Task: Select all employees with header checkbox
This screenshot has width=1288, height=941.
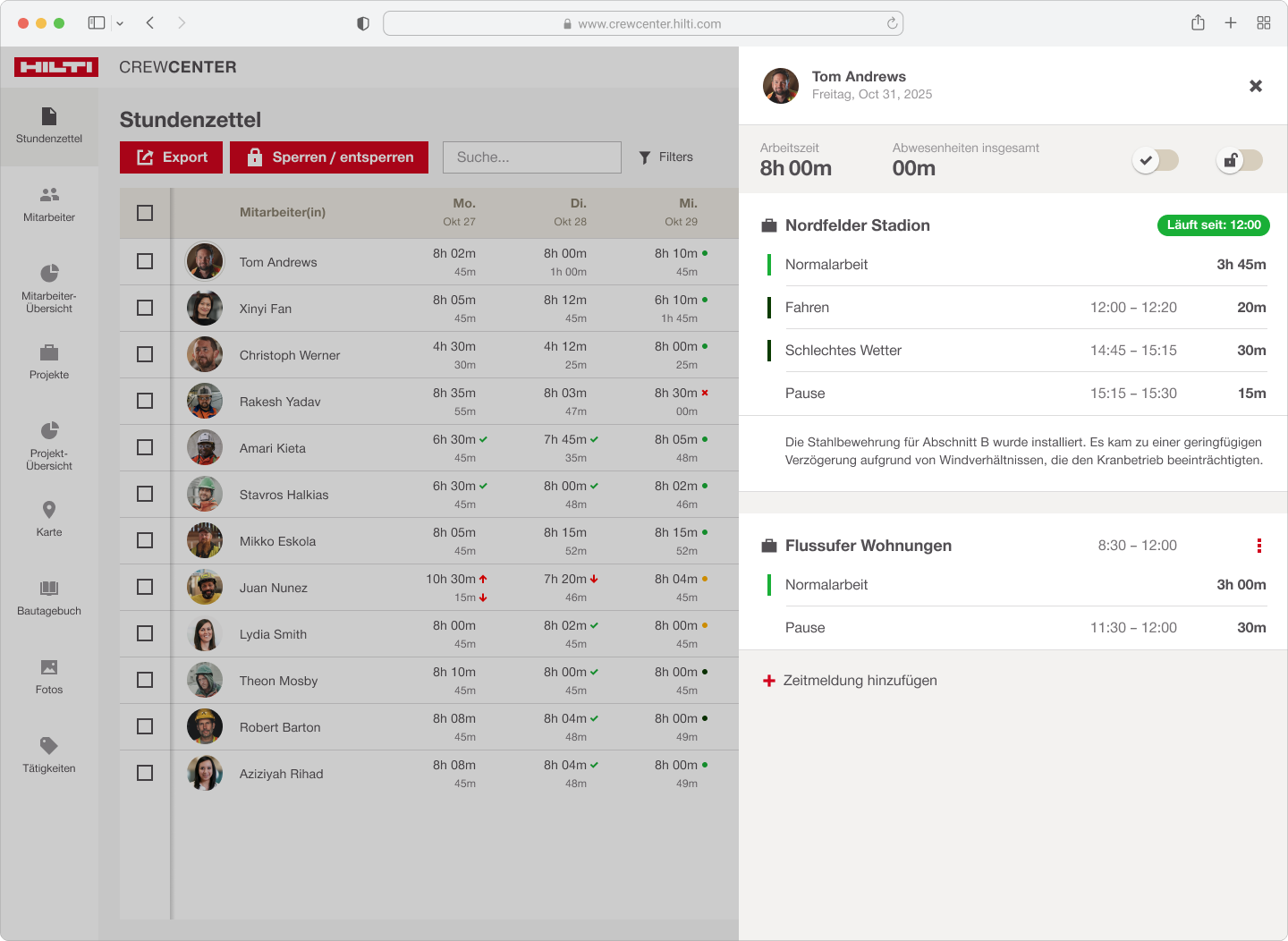Action: tap(145, 213)
